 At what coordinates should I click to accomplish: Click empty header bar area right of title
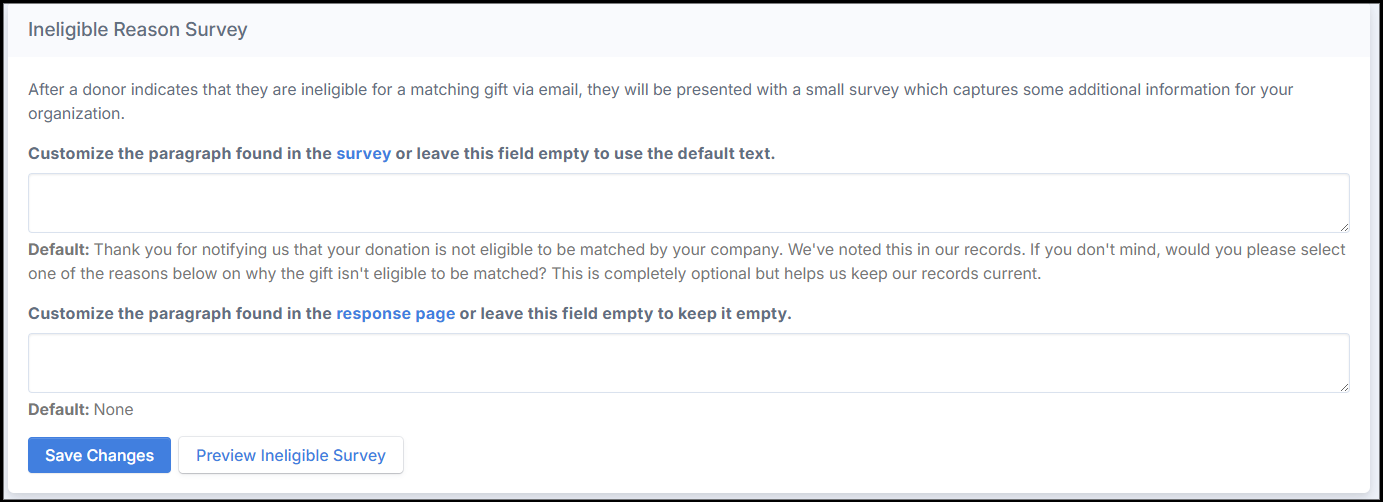coord(800,30)
